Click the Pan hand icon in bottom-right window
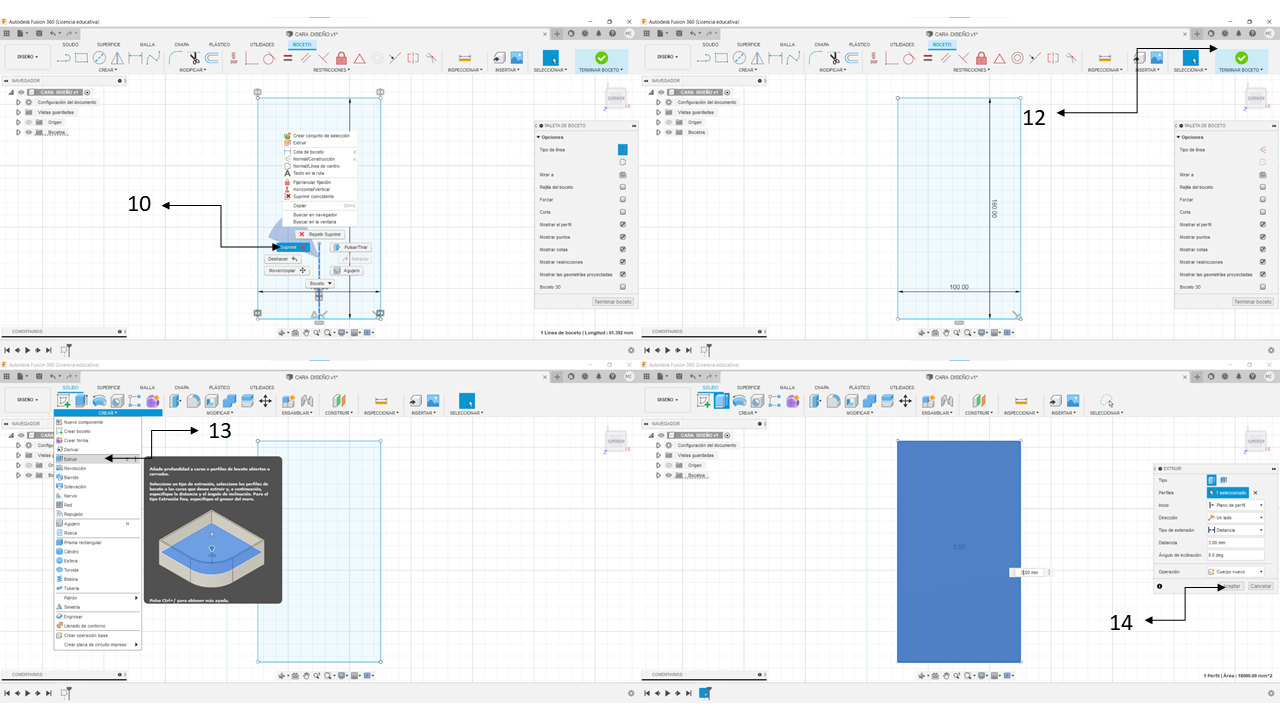Screen dimensions: 1280x720 point(946,676)
